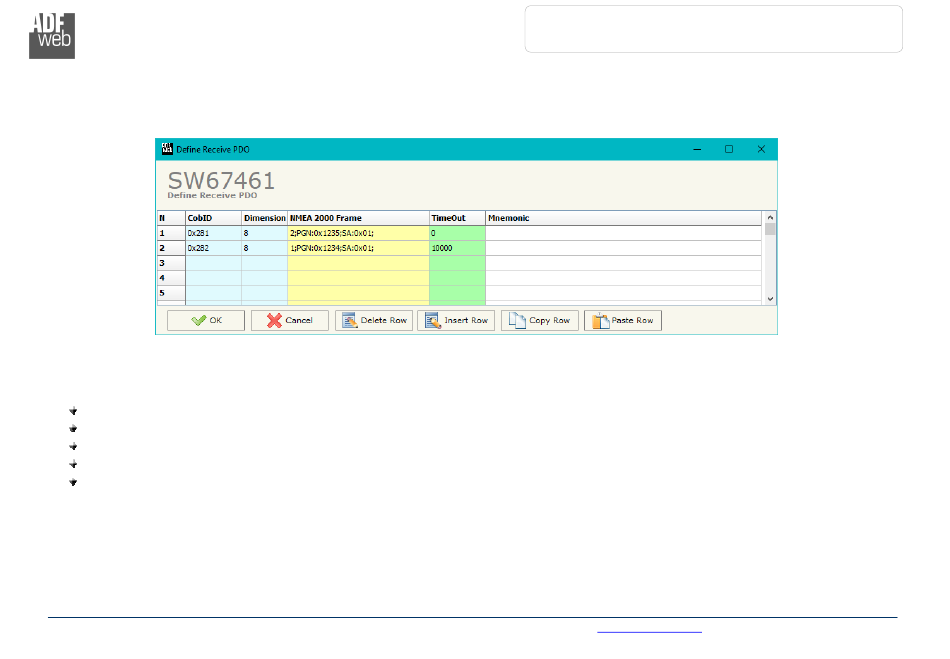Click the ADFweb logo
950x659 pixels.
[x=52, y=36]
